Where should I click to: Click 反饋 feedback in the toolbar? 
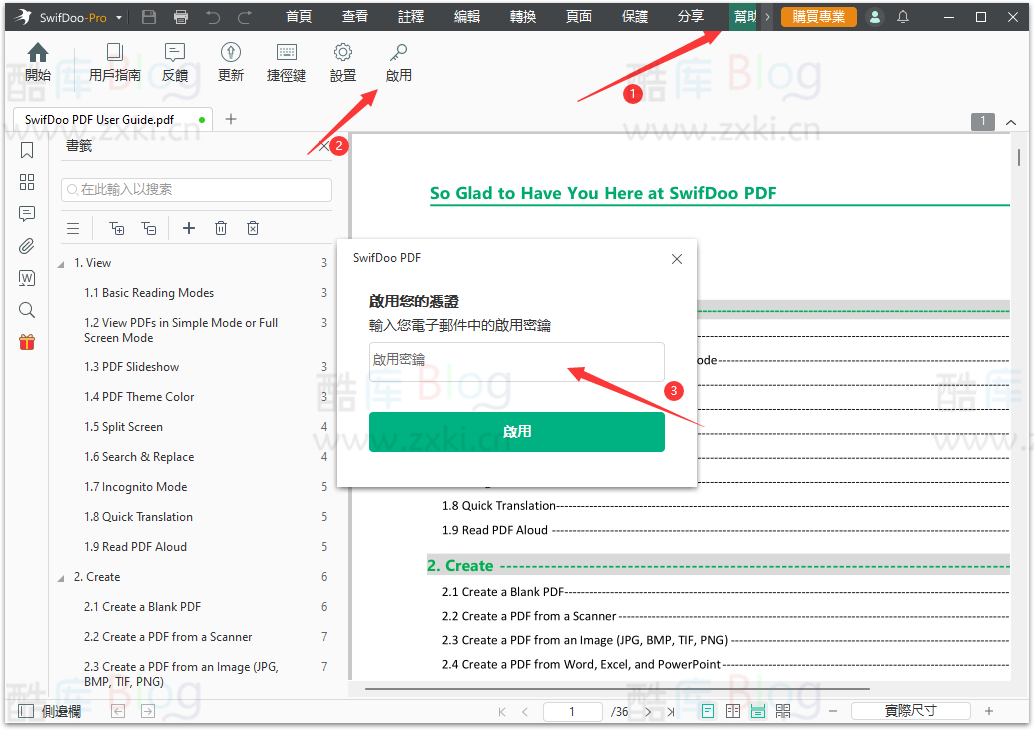click(175, 62)
